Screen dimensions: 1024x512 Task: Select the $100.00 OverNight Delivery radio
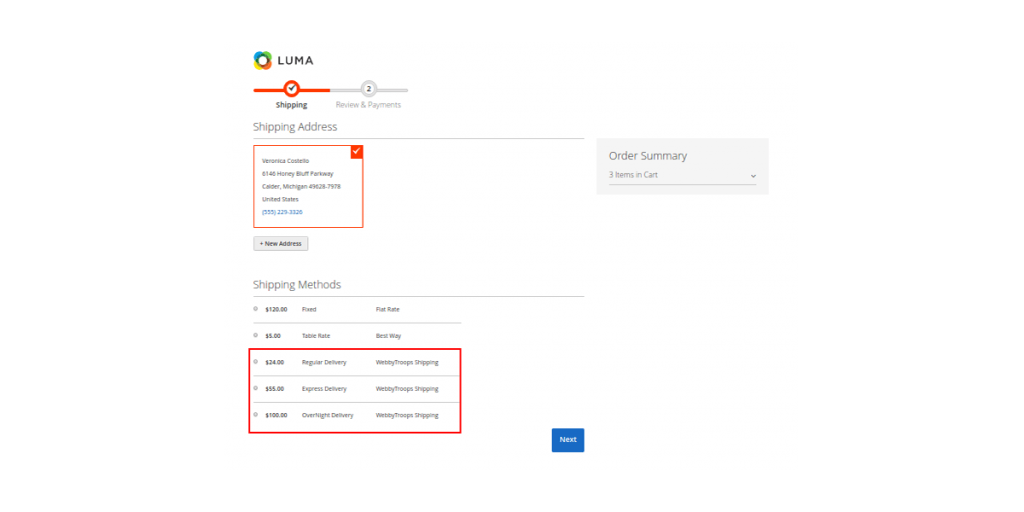(255, 415)
